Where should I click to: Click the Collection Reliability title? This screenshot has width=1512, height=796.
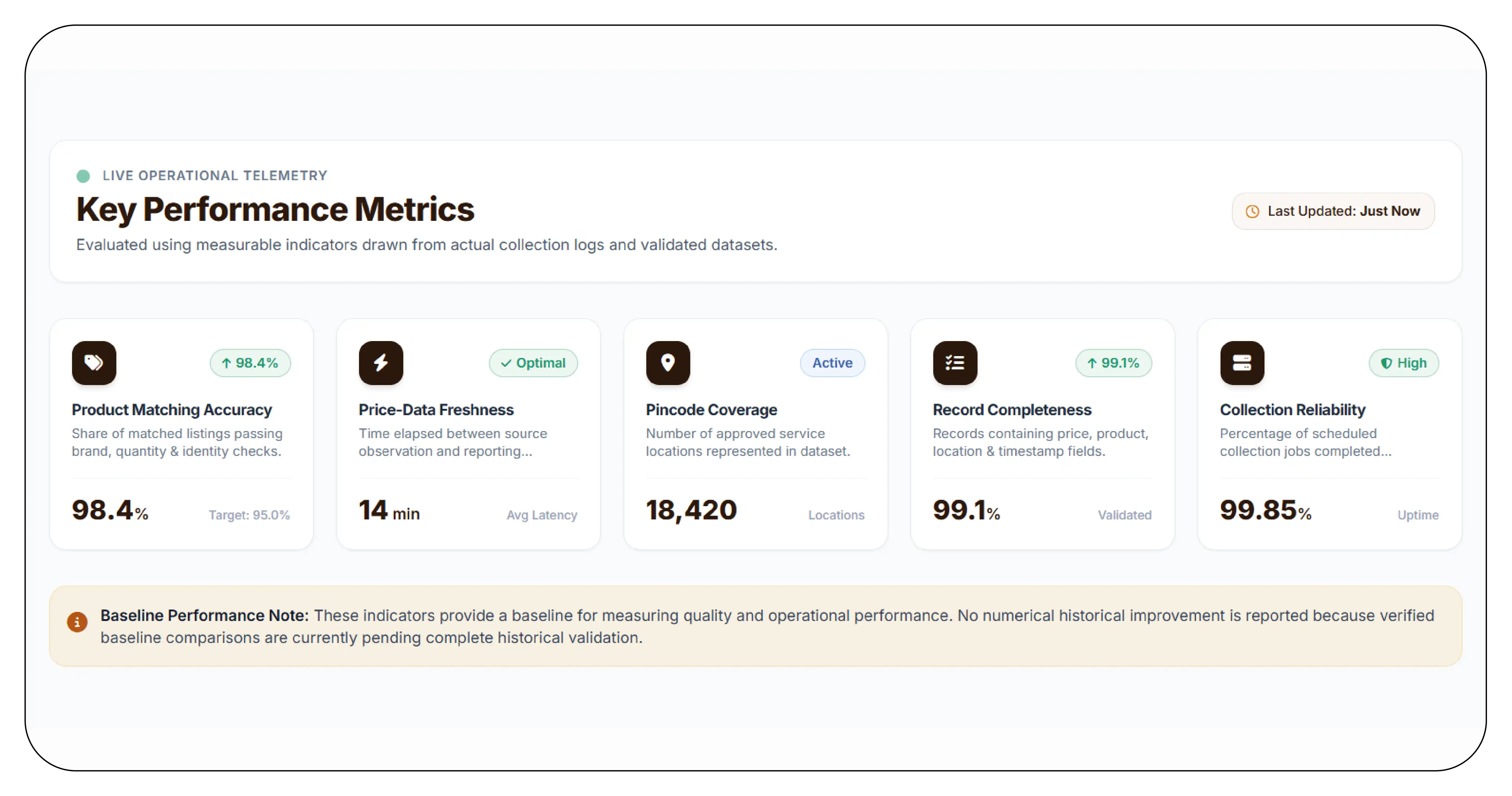click(x=1293, y=409)
